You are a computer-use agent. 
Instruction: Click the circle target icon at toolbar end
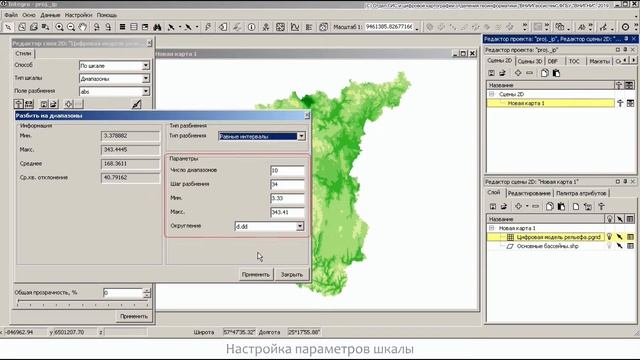click(625, 27)
